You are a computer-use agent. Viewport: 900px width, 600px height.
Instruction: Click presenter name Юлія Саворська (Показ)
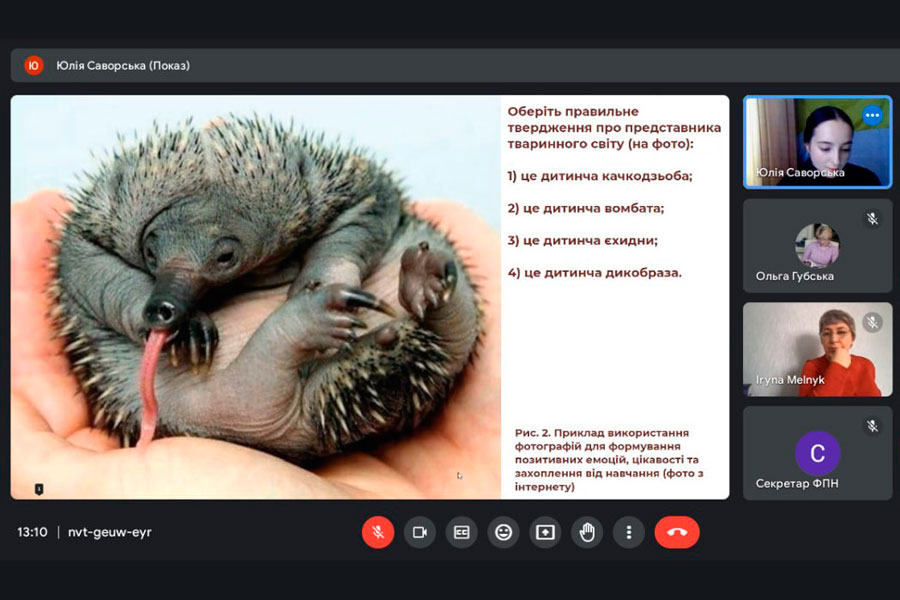click(123, 66)
